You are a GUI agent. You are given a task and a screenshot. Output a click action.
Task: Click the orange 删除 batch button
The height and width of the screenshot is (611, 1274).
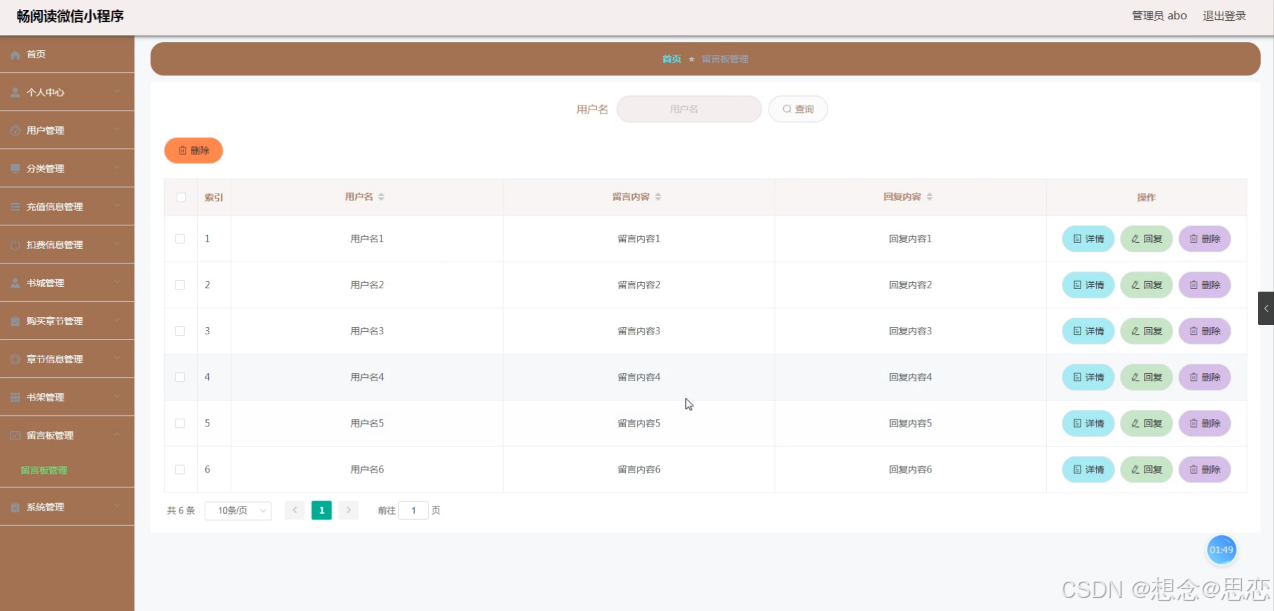pos(193,150)
